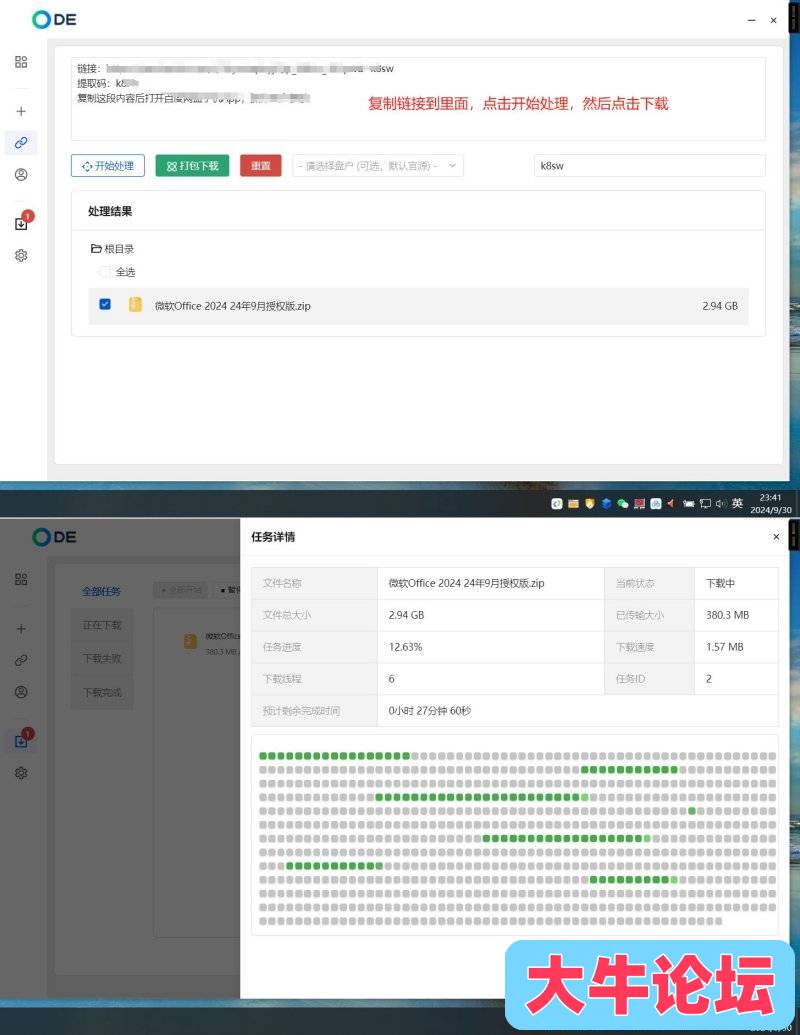This screenshot has width=800, height=1035.
Task: Click the 380.3 MB value in 任务详情 table
Action: (727, 615)
